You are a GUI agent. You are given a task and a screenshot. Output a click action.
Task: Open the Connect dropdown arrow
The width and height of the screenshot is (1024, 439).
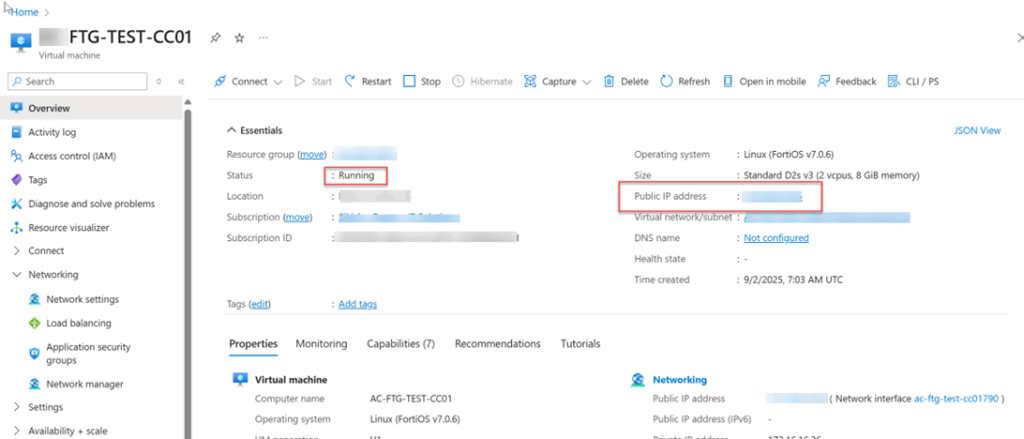coord(278,82)
